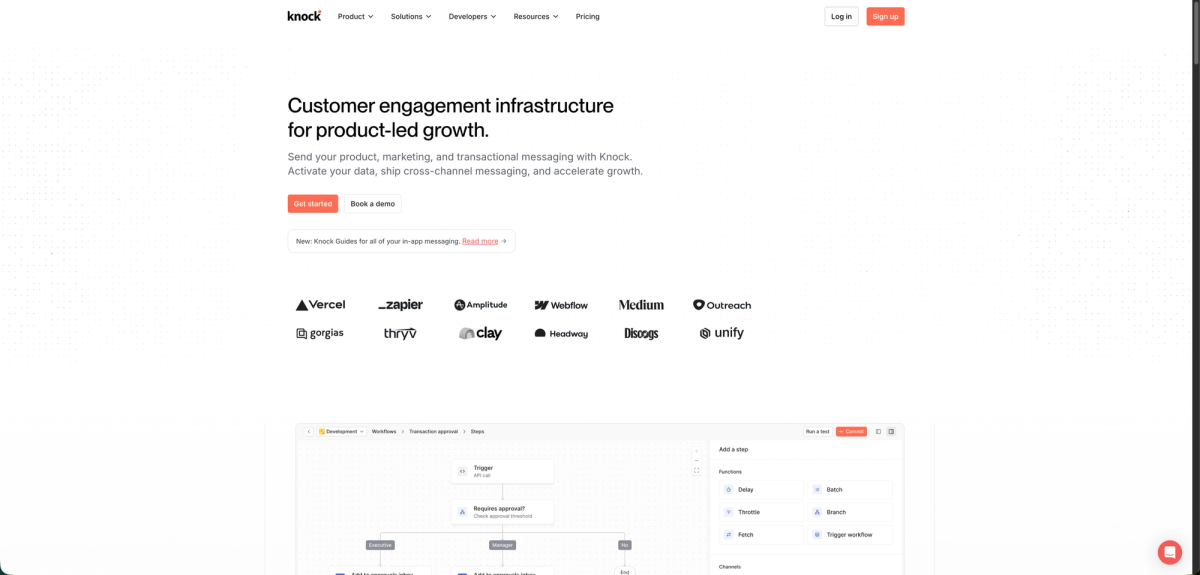Click the Webflow logo
Screen dimensions: 1200x575
561,305
